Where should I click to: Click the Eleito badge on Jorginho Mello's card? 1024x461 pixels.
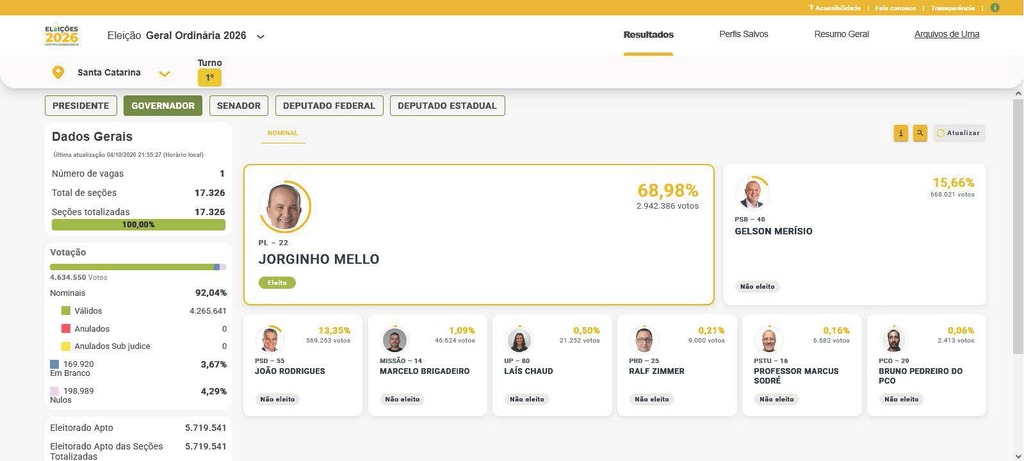(x=277, y=283)
